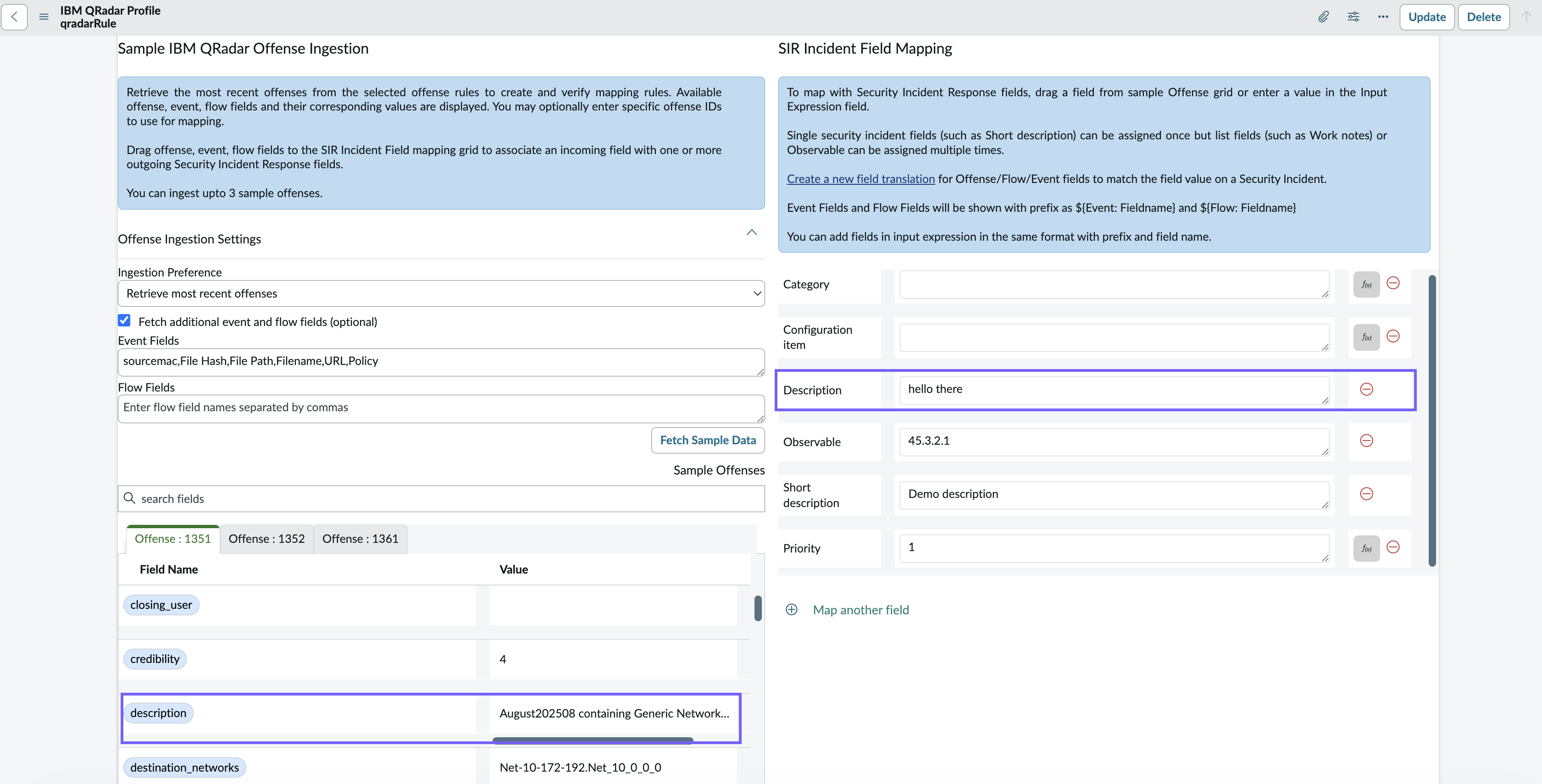1542x784 pixels.
Task: Click the Update button
Action: point(1426,17)
